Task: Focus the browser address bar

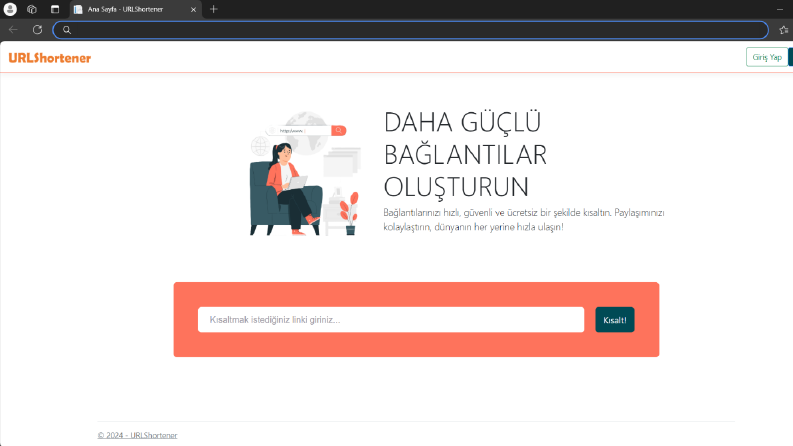Action: click(x=411, y=30)
